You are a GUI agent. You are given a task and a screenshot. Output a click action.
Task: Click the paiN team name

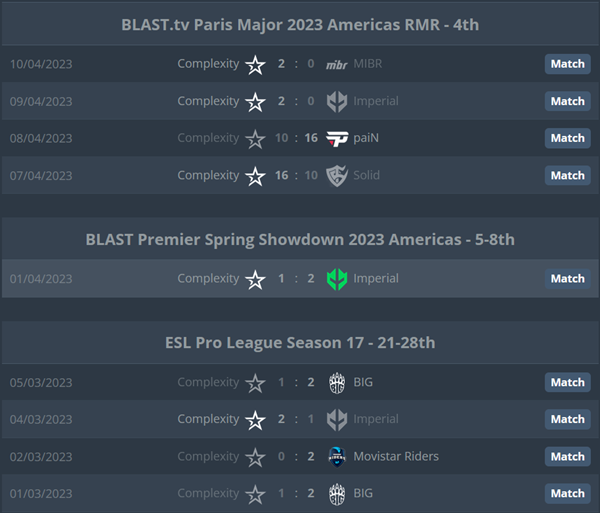(x=366, y=138)
